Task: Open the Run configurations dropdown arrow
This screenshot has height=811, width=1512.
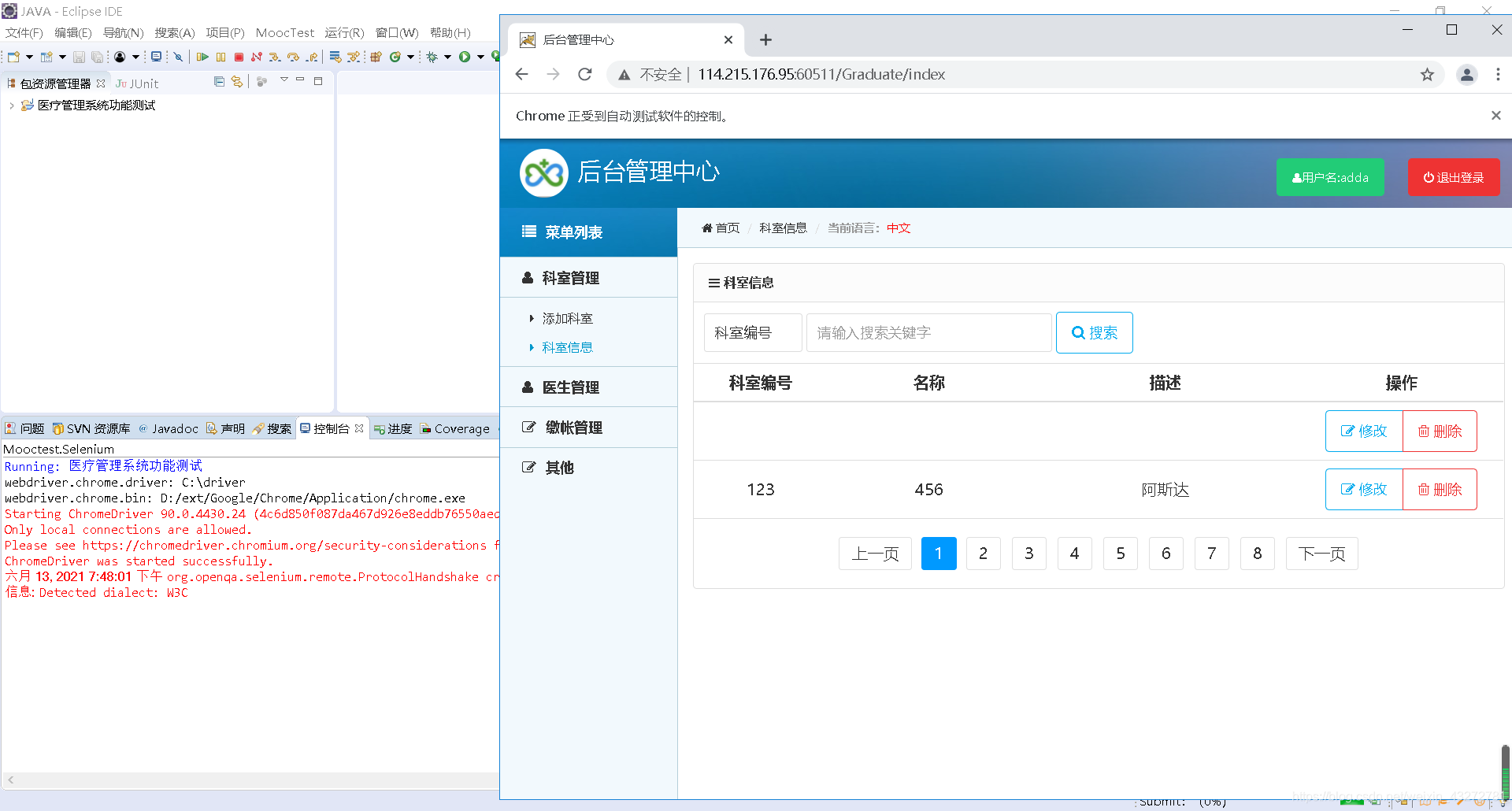Action: click(480, 57)
